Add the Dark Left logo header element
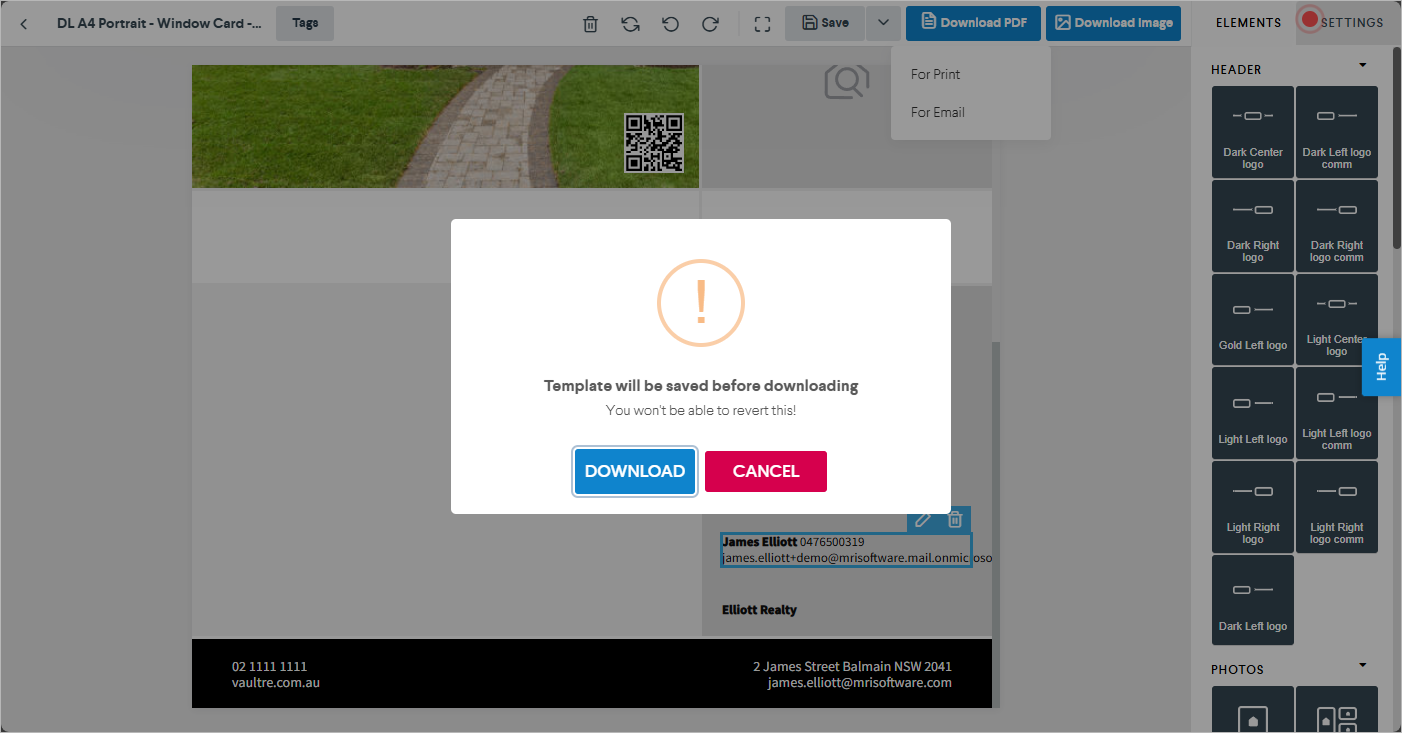 coord(1253,600)
